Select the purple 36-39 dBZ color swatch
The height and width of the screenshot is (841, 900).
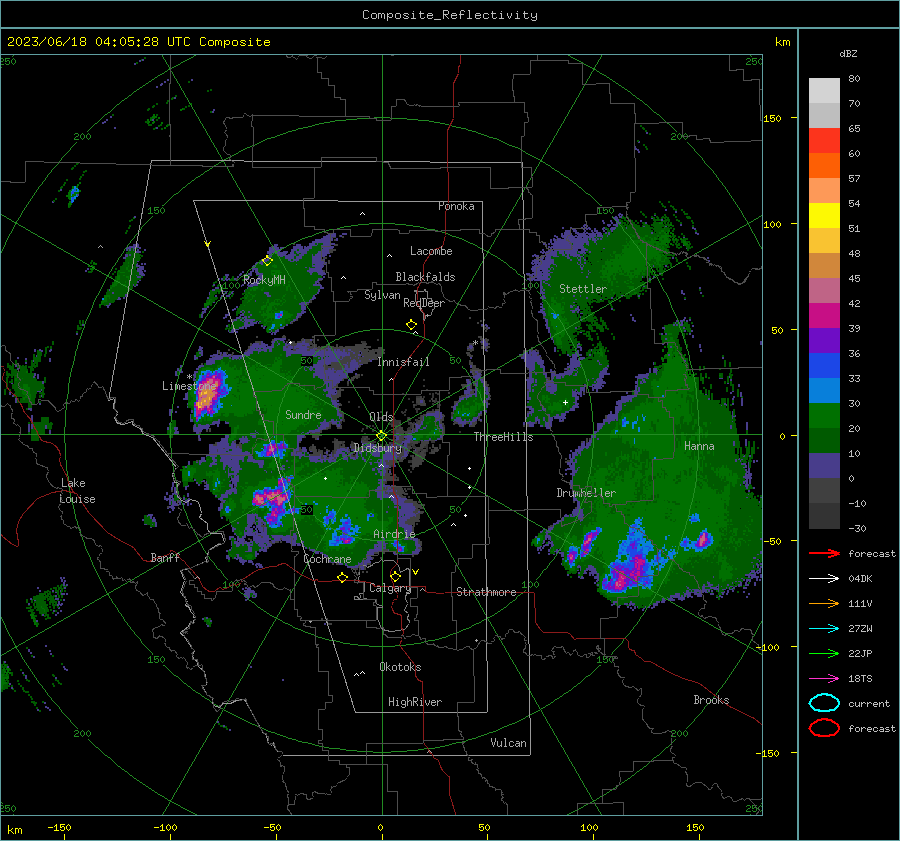[824, 340]
